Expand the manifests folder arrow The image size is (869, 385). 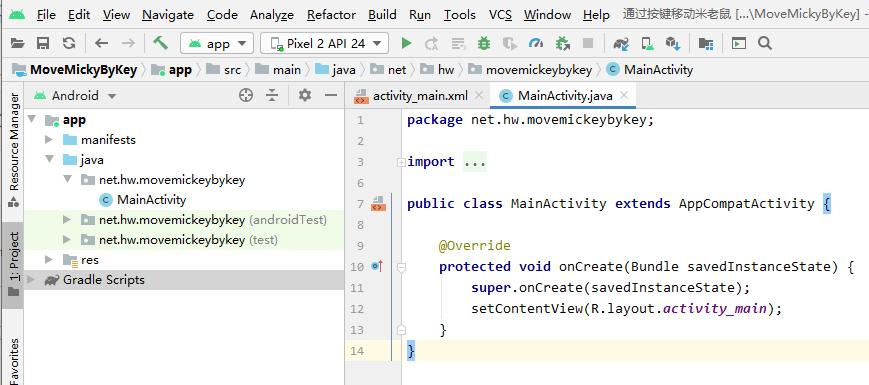49,140
